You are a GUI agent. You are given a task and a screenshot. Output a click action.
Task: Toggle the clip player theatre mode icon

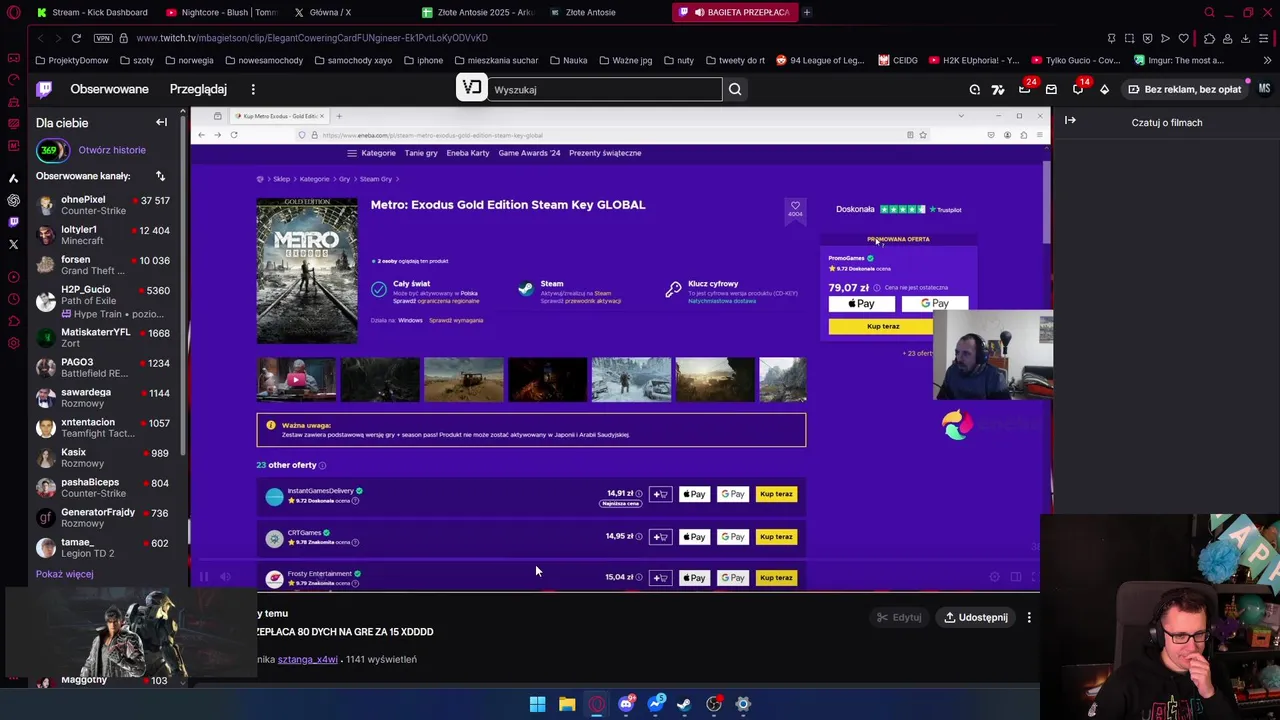1015,577
